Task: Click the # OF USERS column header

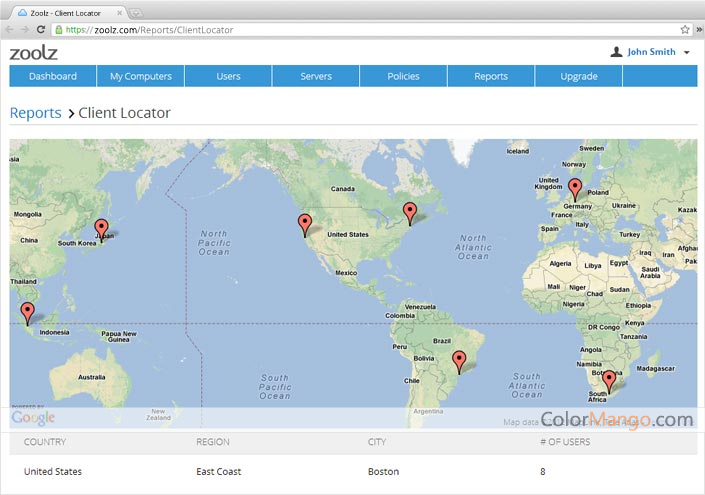Action: (565, 442)
